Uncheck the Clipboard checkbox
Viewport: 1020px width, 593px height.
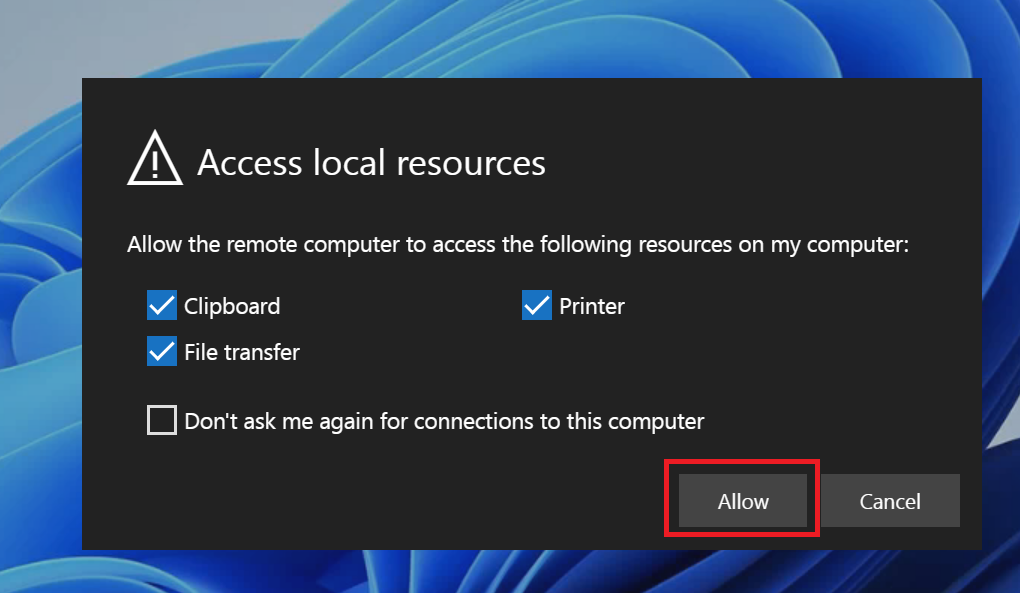pos(162,305)
